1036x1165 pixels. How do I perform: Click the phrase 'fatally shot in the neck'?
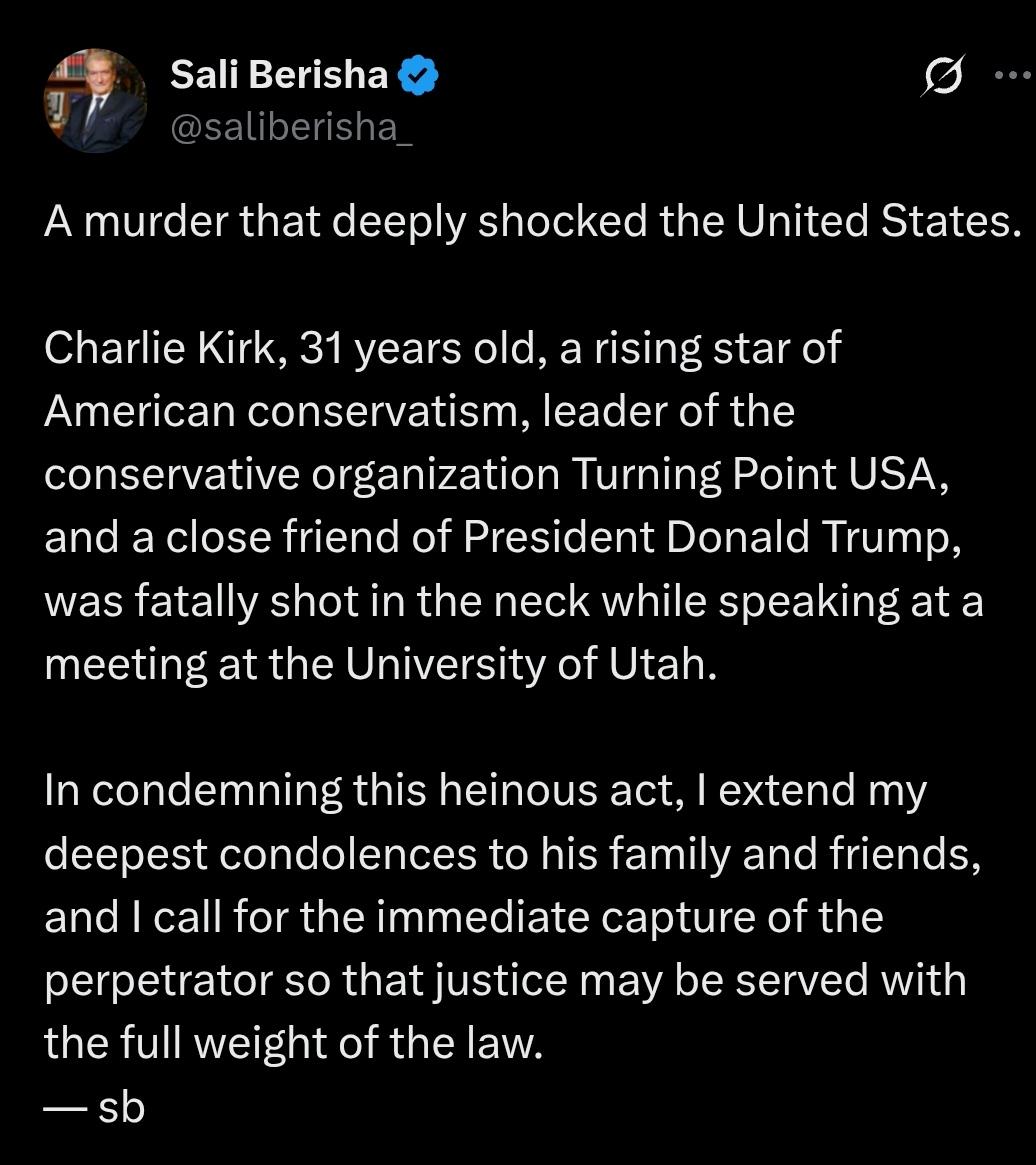[x=362, y=600]
